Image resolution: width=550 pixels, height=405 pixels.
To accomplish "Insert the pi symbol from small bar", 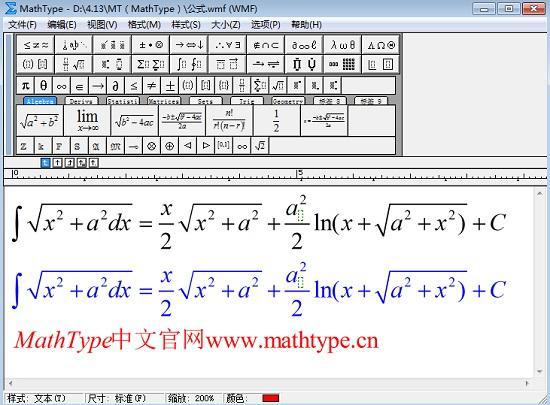I will 25,86.
